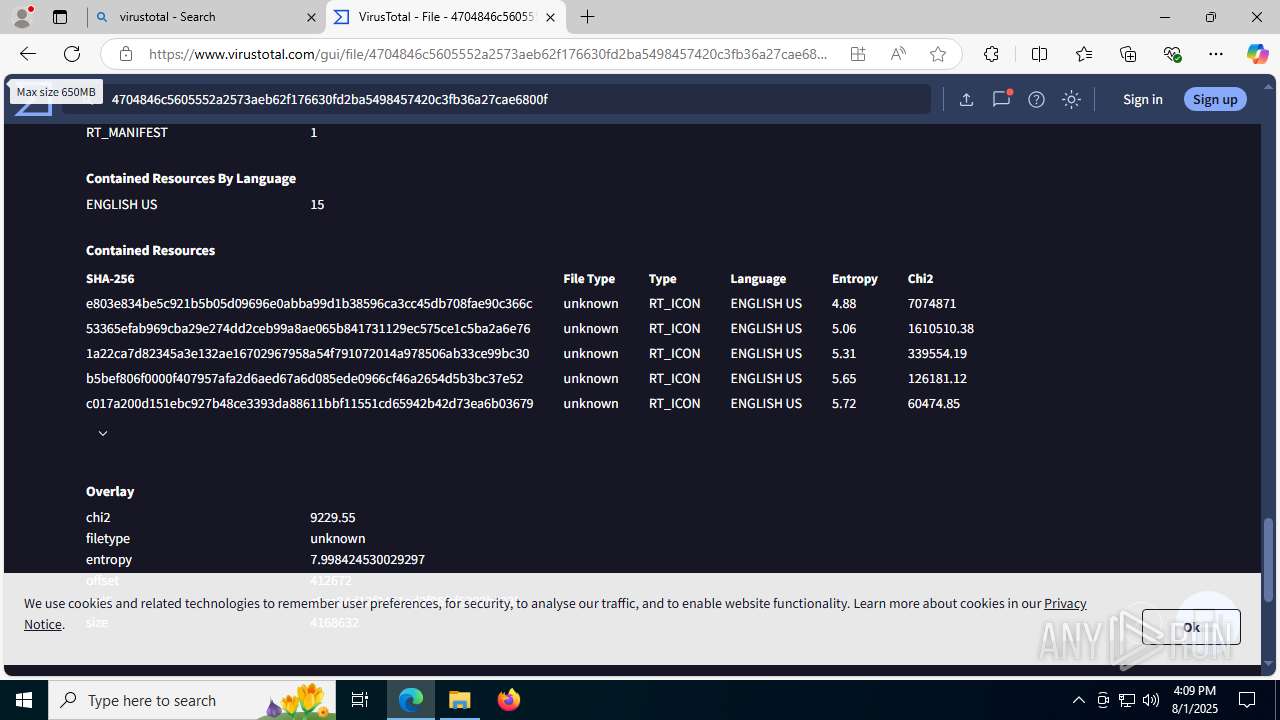Open Browser essentials icon
This screenshot has width=1280, height=720.
(x=1172, y=54)
